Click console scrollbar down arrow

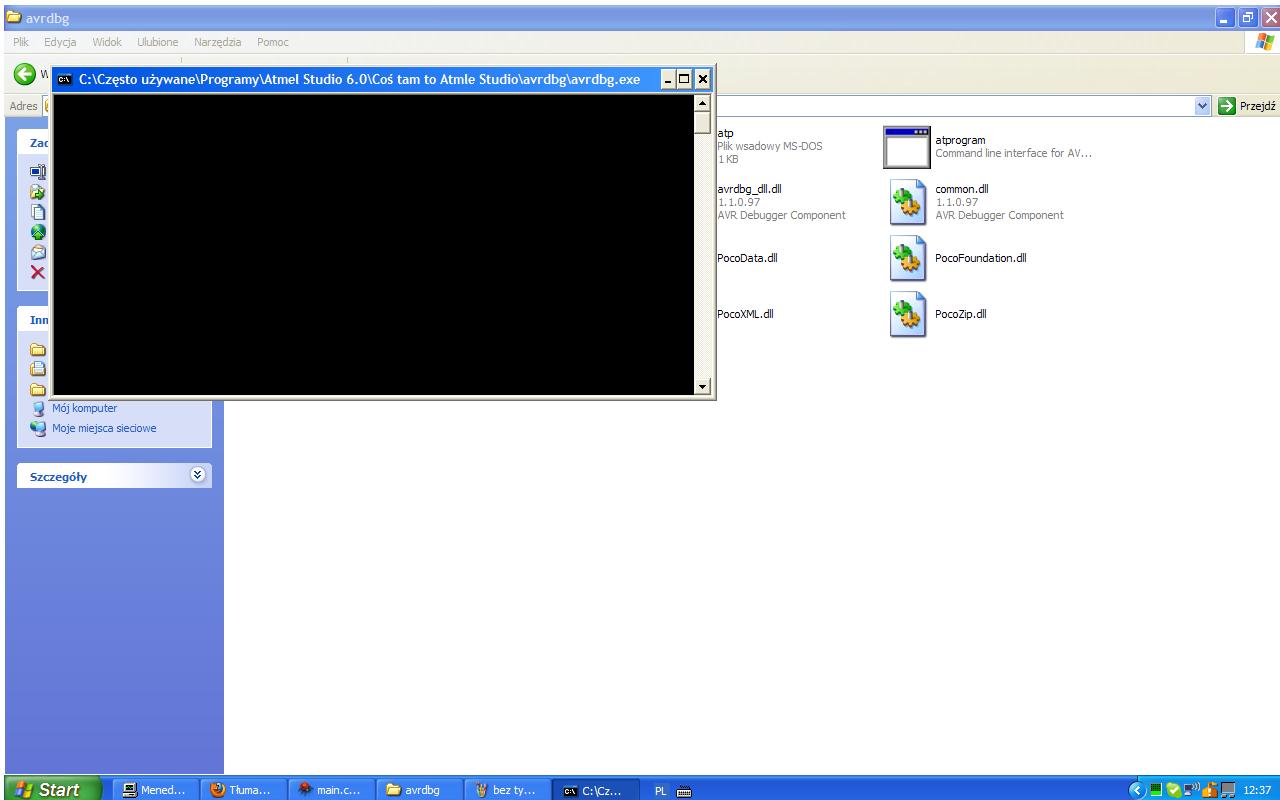pyautogui.click(x=701, y=387)
